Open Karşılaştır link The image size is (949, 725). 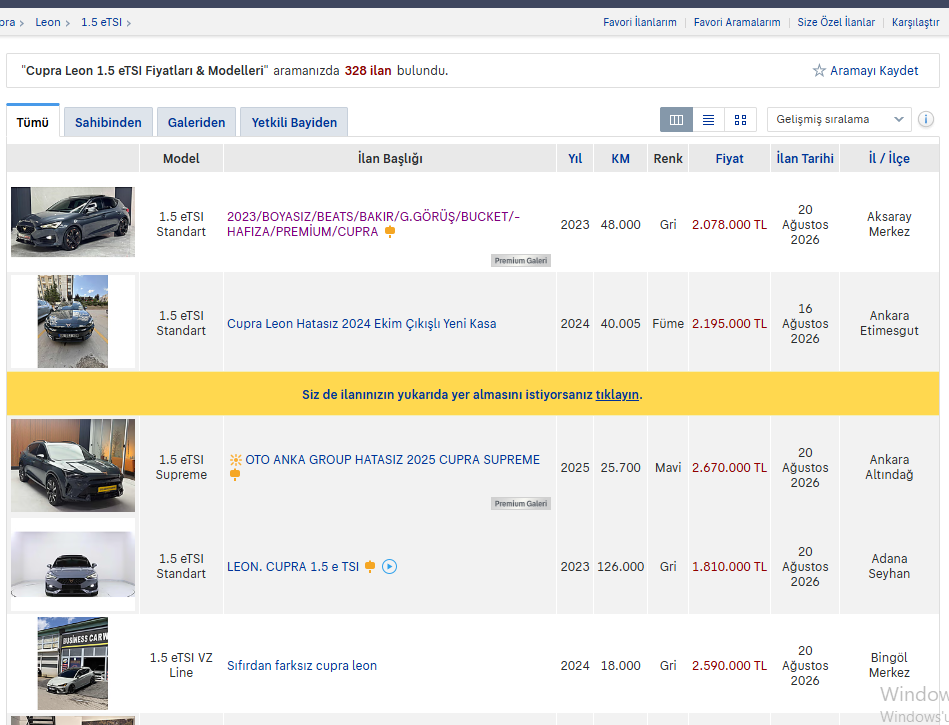click(x=915, y=22)
